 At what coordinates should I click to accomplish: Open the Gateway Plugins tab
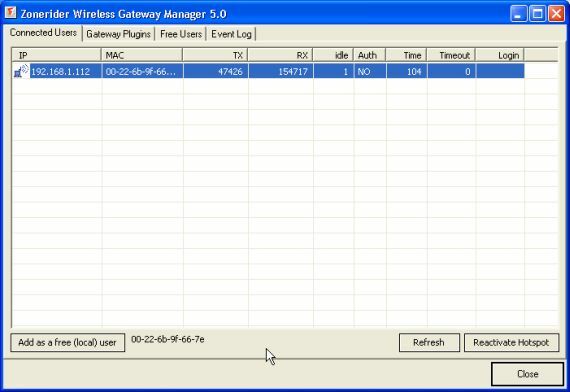(119, 34)
